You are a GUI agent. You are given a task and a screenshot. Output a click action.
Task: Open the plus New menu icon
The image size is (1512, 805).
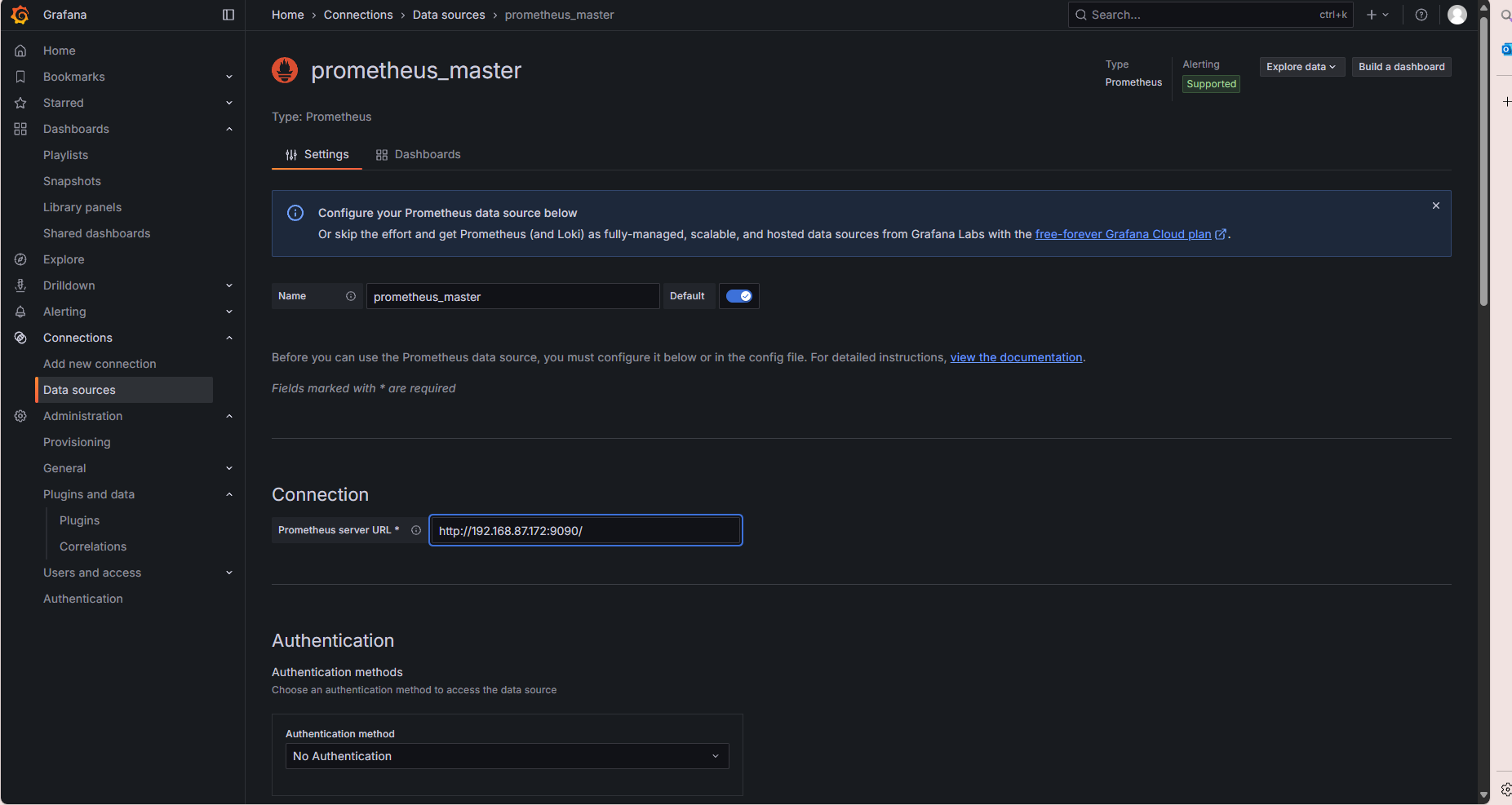click(x=1377, y=15)
